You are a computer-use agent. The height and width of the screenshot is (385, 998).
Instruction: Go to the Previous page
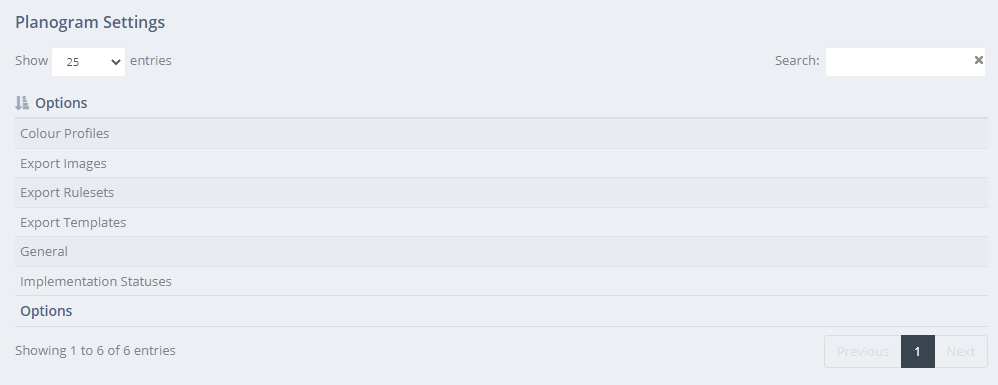(x=862, y=351)
